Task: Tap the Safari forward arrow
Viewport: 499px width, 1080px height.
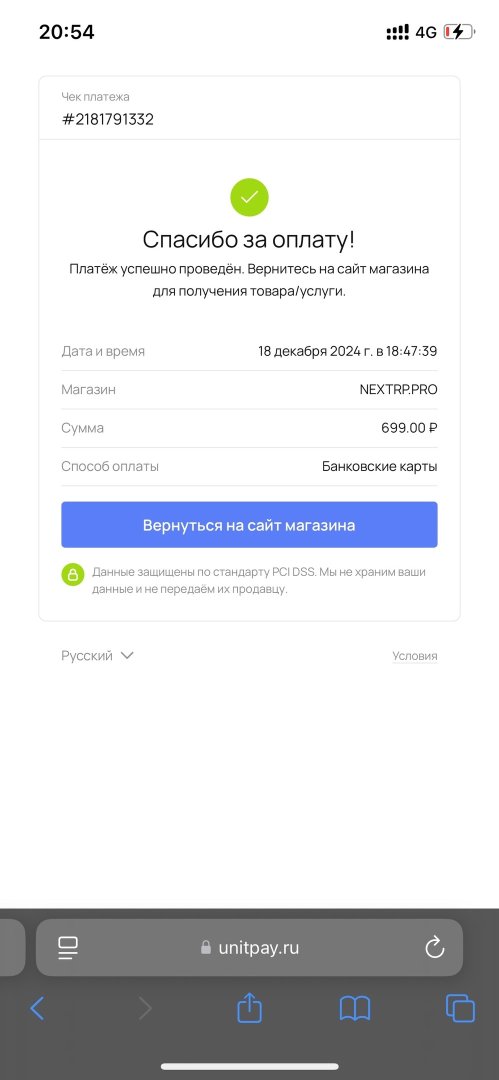Action: point(144,1008)
